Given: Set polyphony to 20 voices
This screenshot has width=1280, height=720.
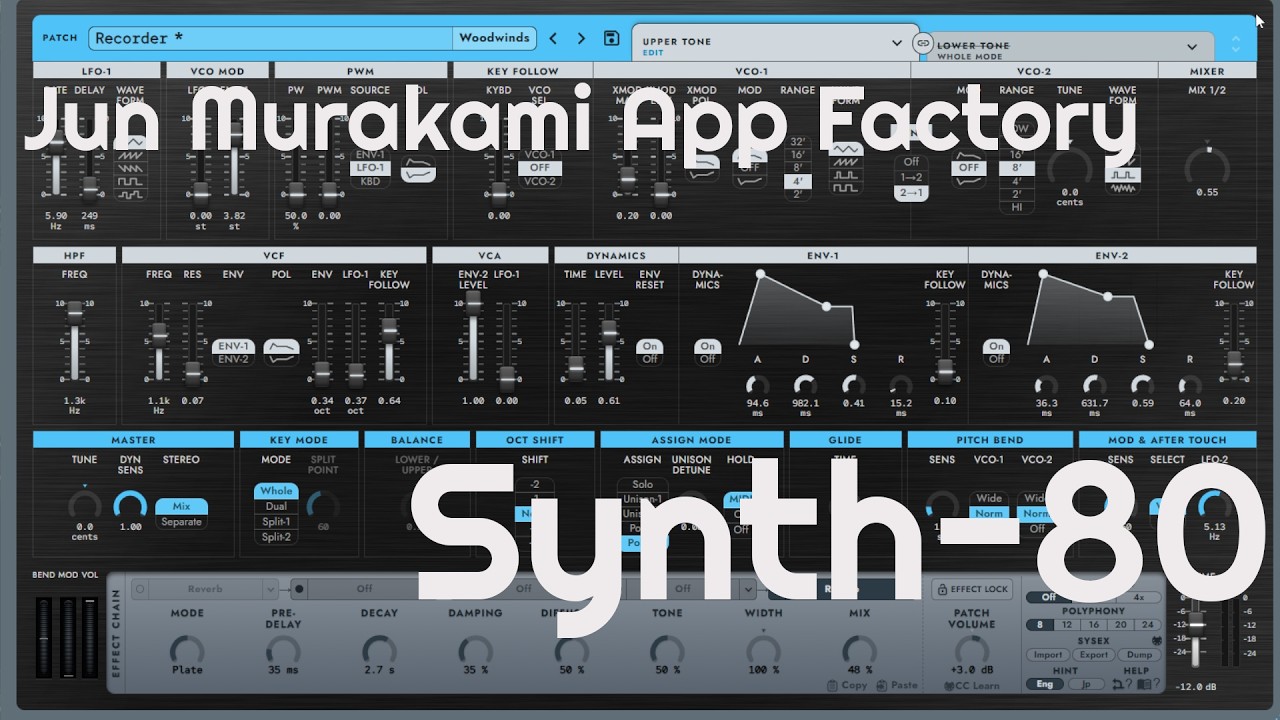Looking at the screenshot, I should [1120, 625].
